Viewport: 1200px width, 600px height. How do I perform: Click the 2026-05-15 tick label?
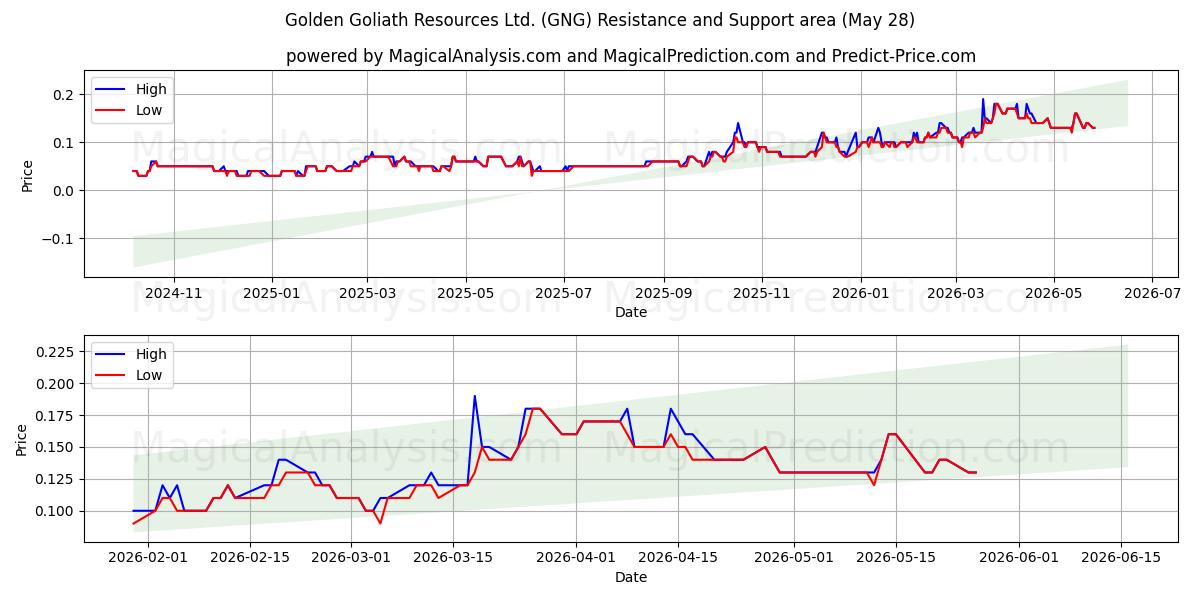[896, 558]
